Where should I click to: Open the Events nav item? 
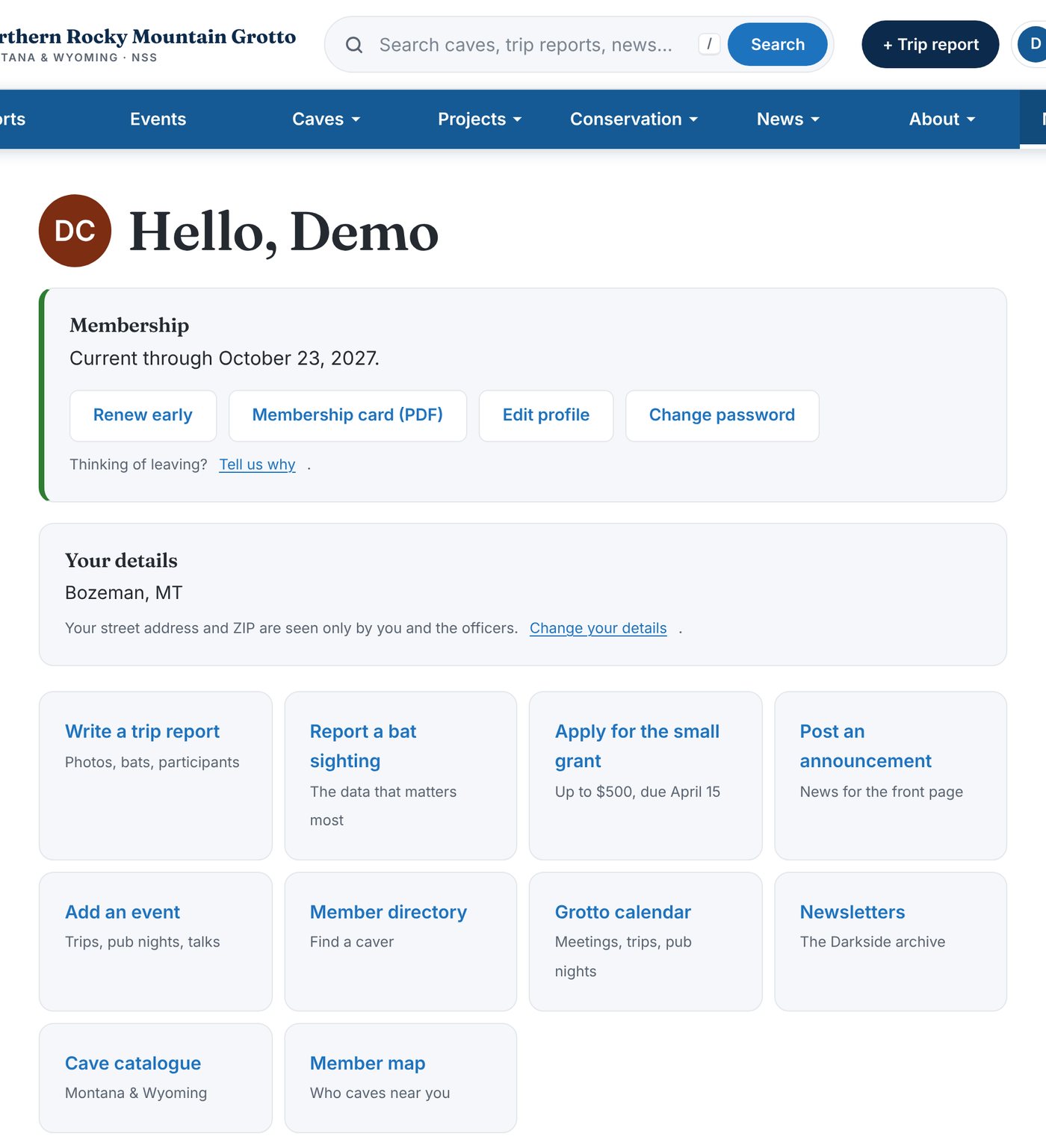[158, 119]
